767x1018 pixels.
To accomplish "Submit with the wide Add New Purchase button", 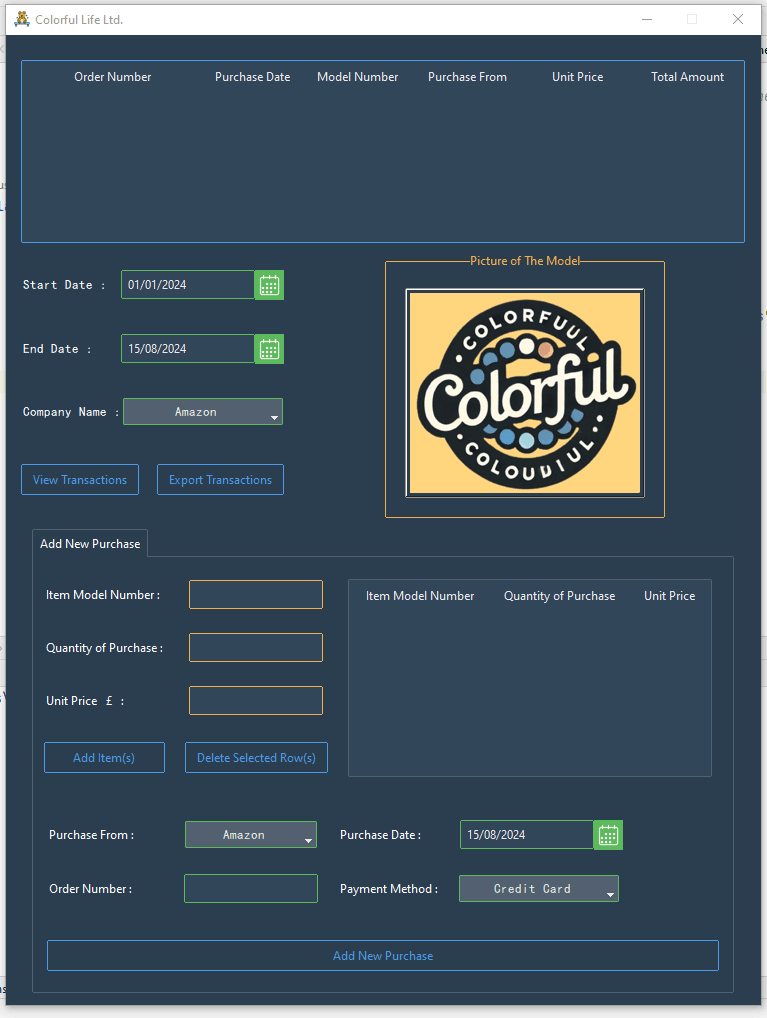I will pyautogui.click(x=383, y=956).
